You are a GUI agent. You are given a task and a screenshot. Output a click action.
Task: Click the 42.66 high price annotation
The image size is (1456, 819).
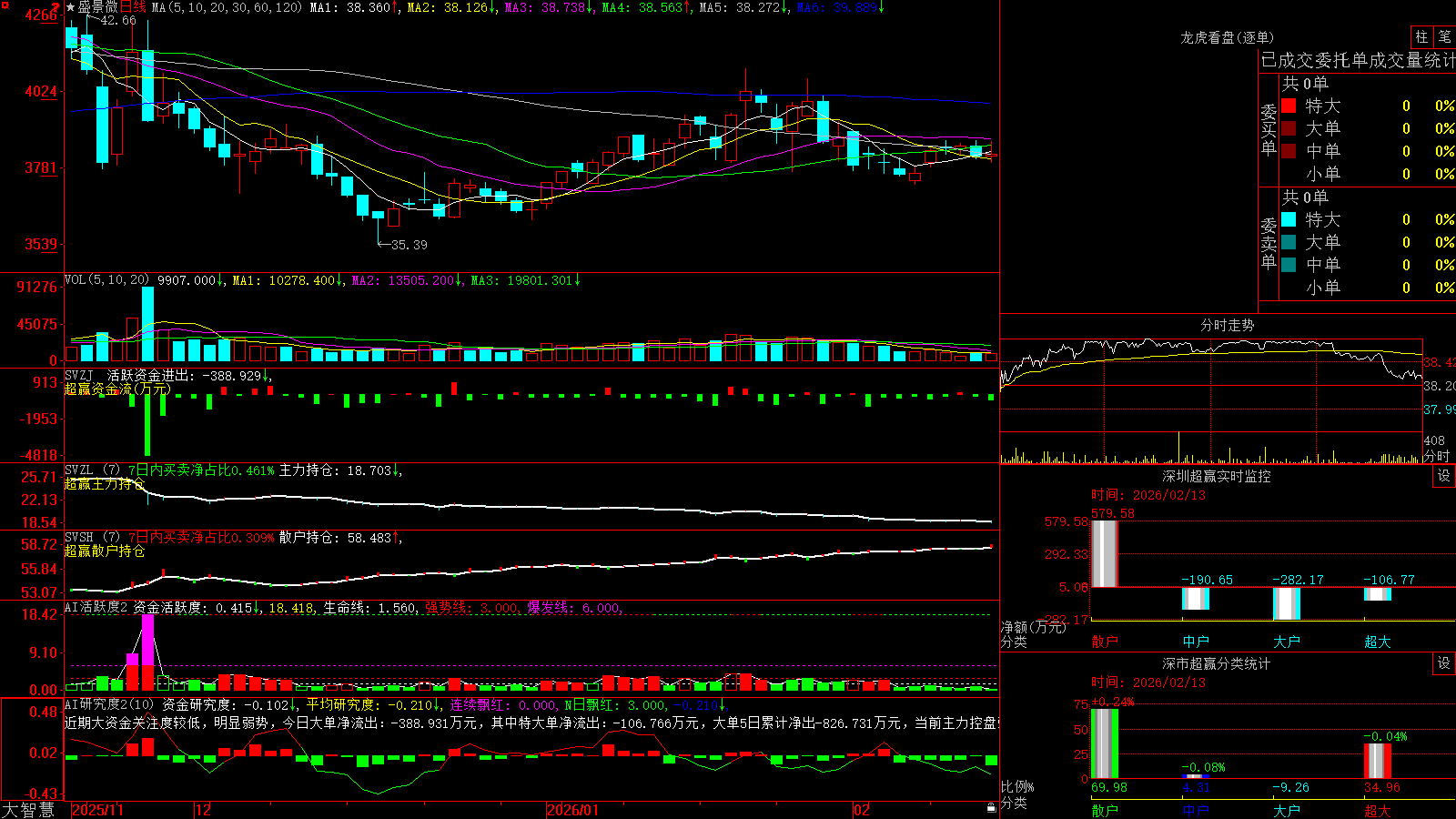click(x=118, y=20)
